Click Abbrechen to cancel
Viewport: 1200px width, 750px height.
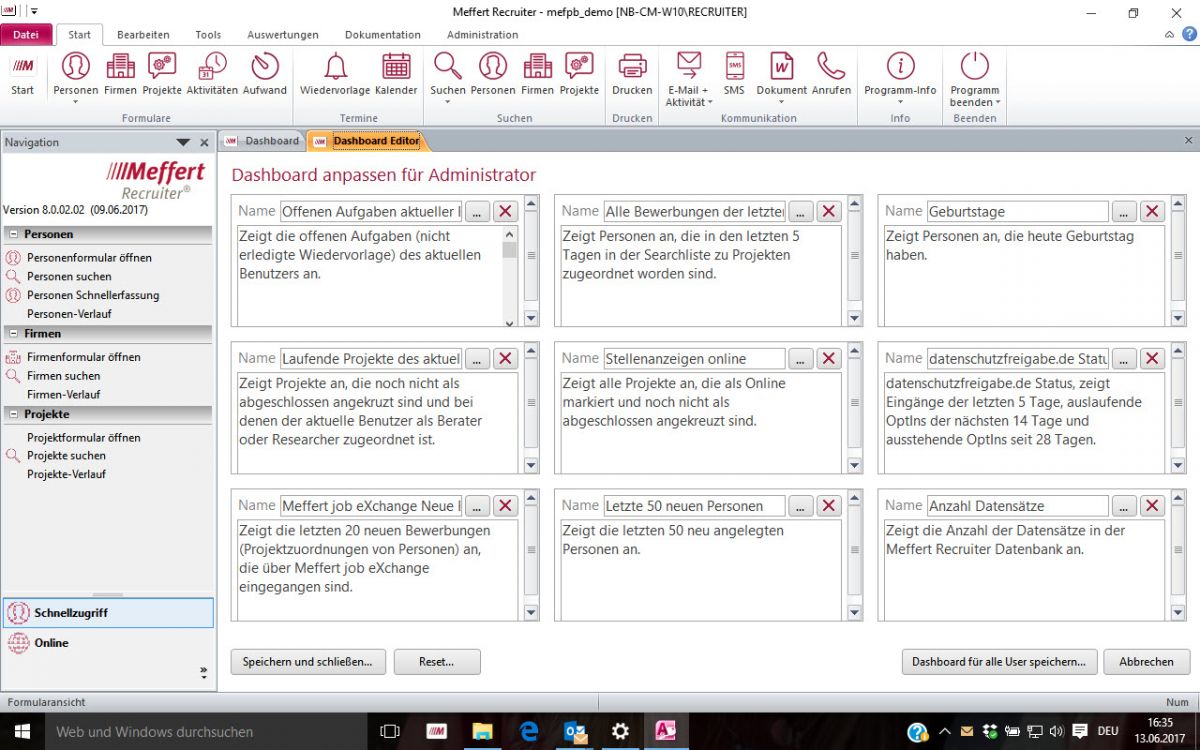tap(1147, 662)
